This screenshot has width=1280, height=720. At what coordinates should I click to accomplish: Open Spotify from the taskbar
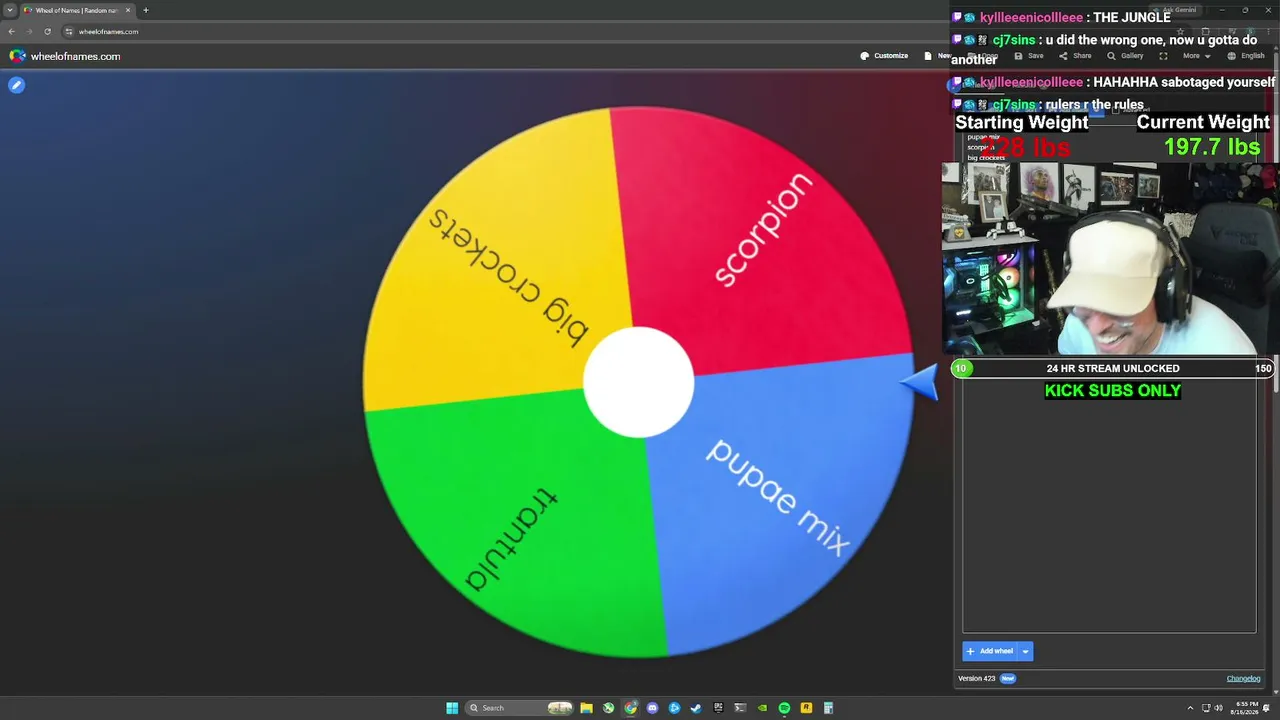(784, 708)
